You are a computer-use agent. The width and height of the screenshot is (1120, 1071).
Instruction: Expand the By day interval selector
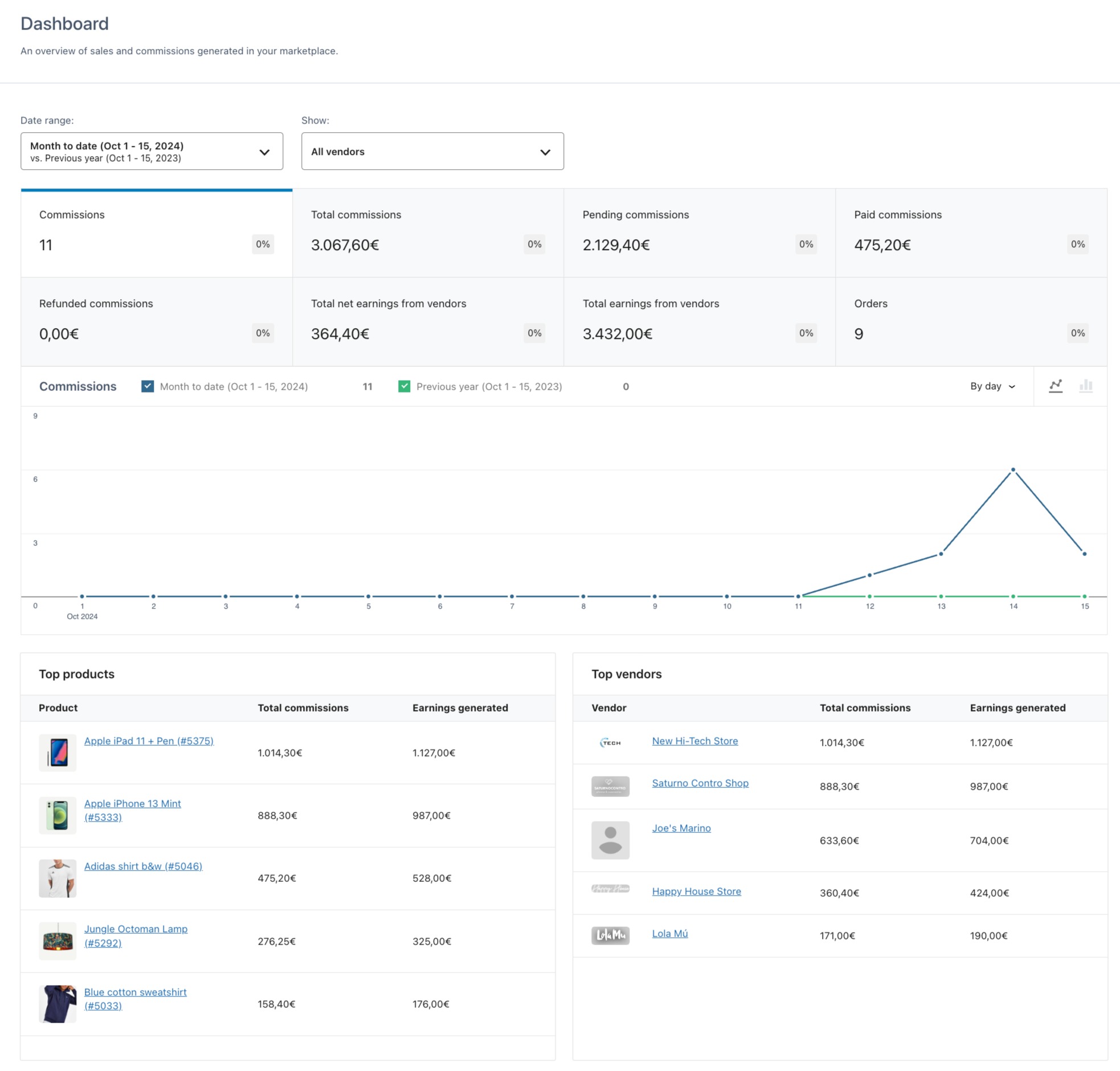coord(992,386)
